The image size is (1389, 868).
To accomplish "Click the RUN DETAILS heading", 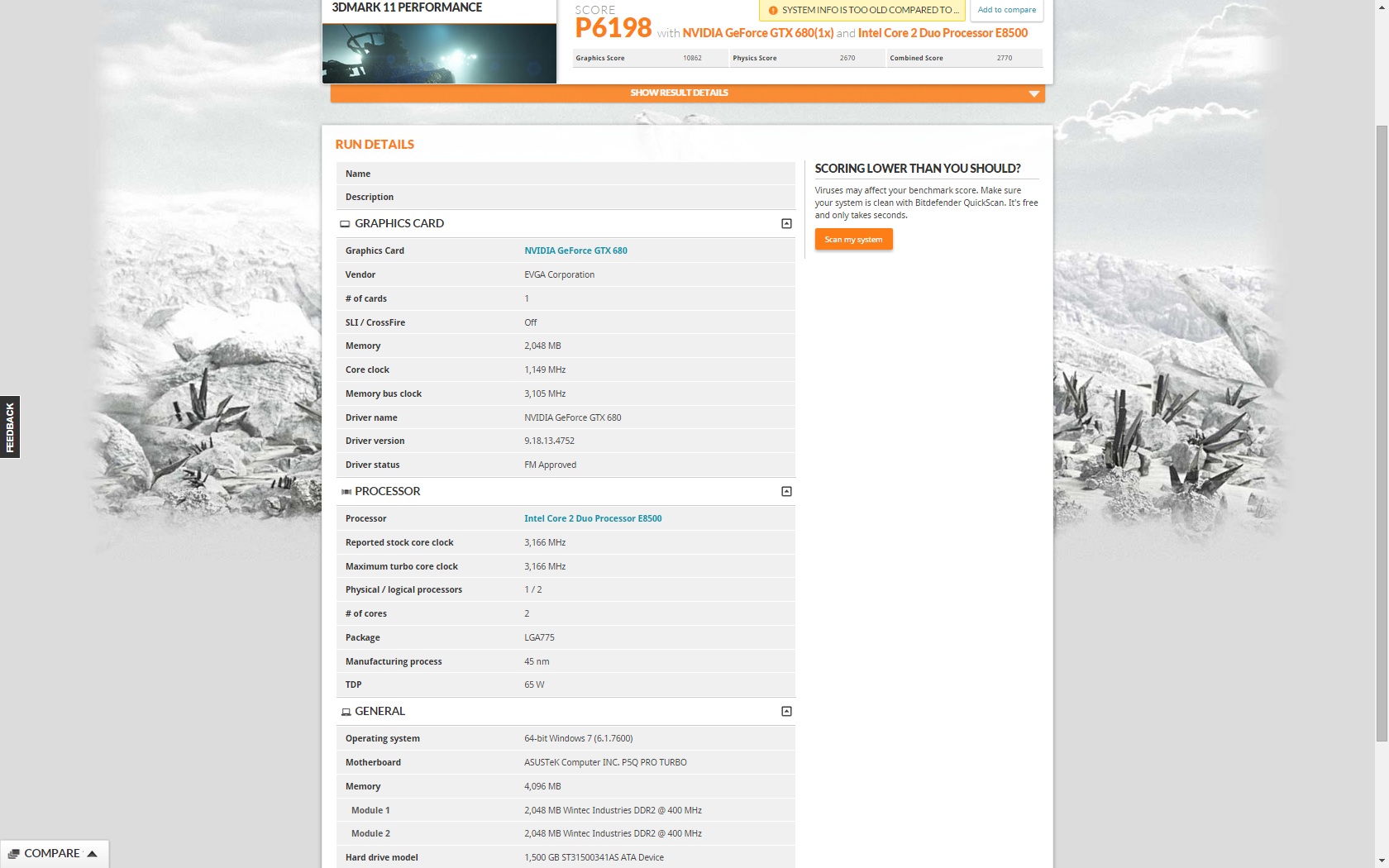I will (x=375, y=145).
